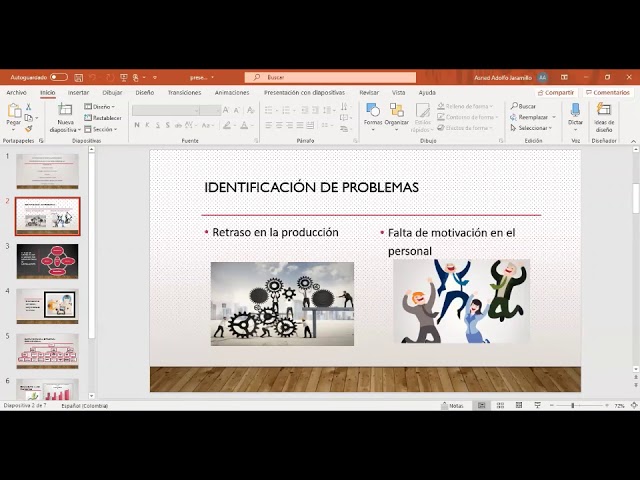The image size is (640, 480).
Task: Open the Insertar tab
Action: click(78, 92)
